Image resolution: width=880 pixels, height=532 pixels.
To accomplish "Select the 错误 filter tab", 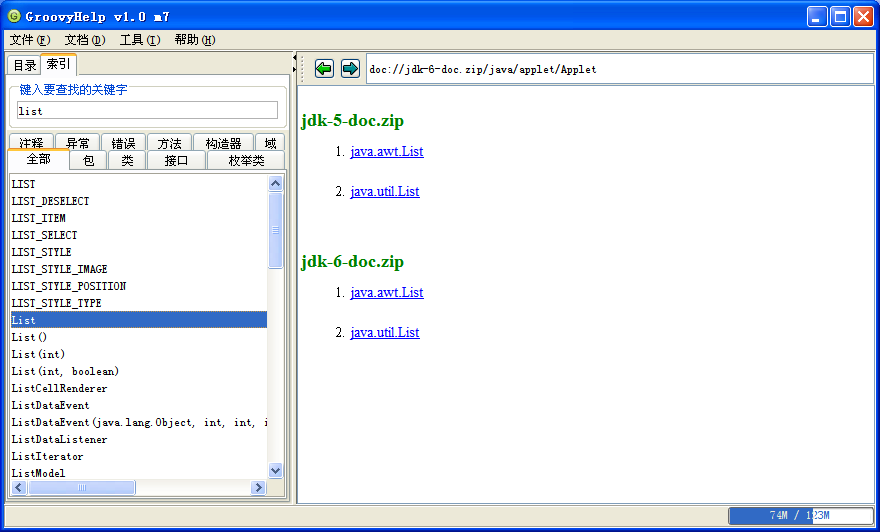I will (123, 143).
